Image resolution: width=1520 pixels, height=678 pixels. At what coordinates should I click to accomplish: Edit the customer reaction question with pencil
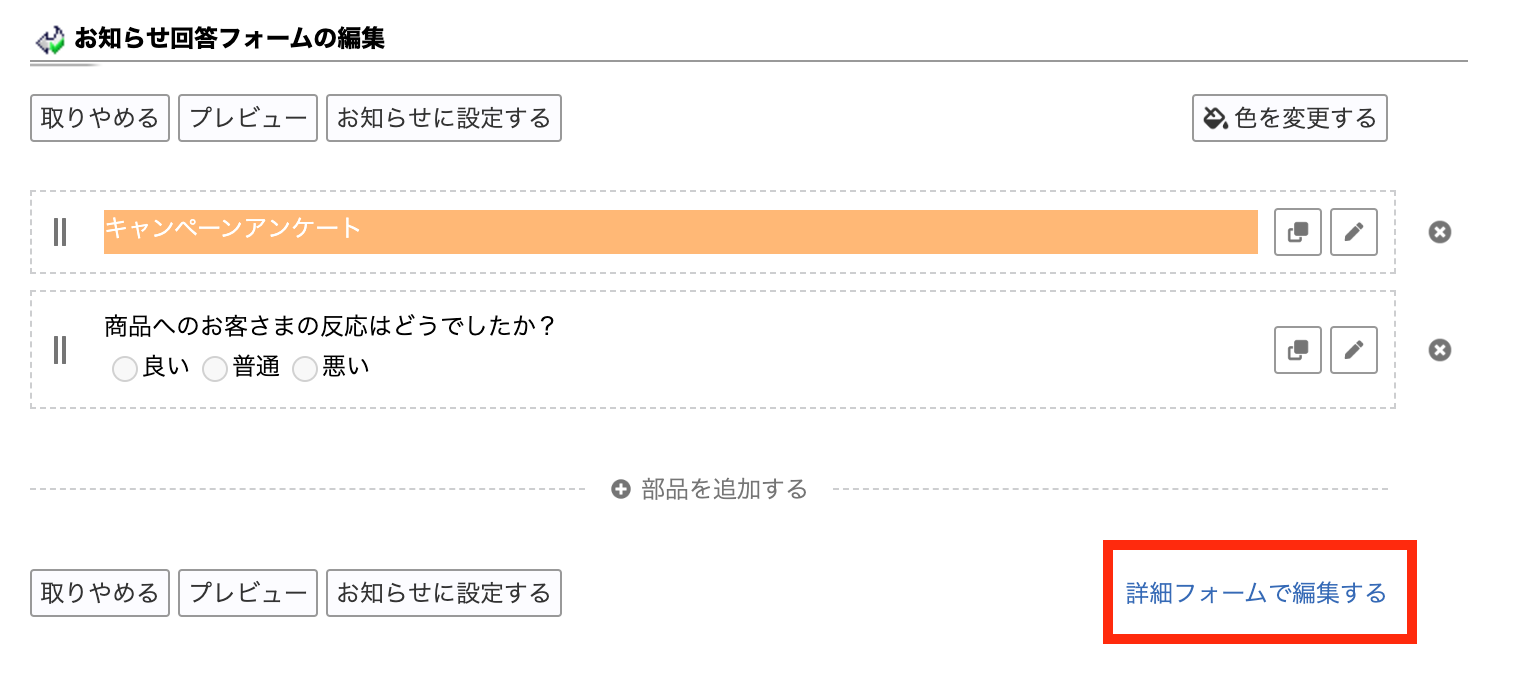pyautogui.click(x=1354, y=350)
